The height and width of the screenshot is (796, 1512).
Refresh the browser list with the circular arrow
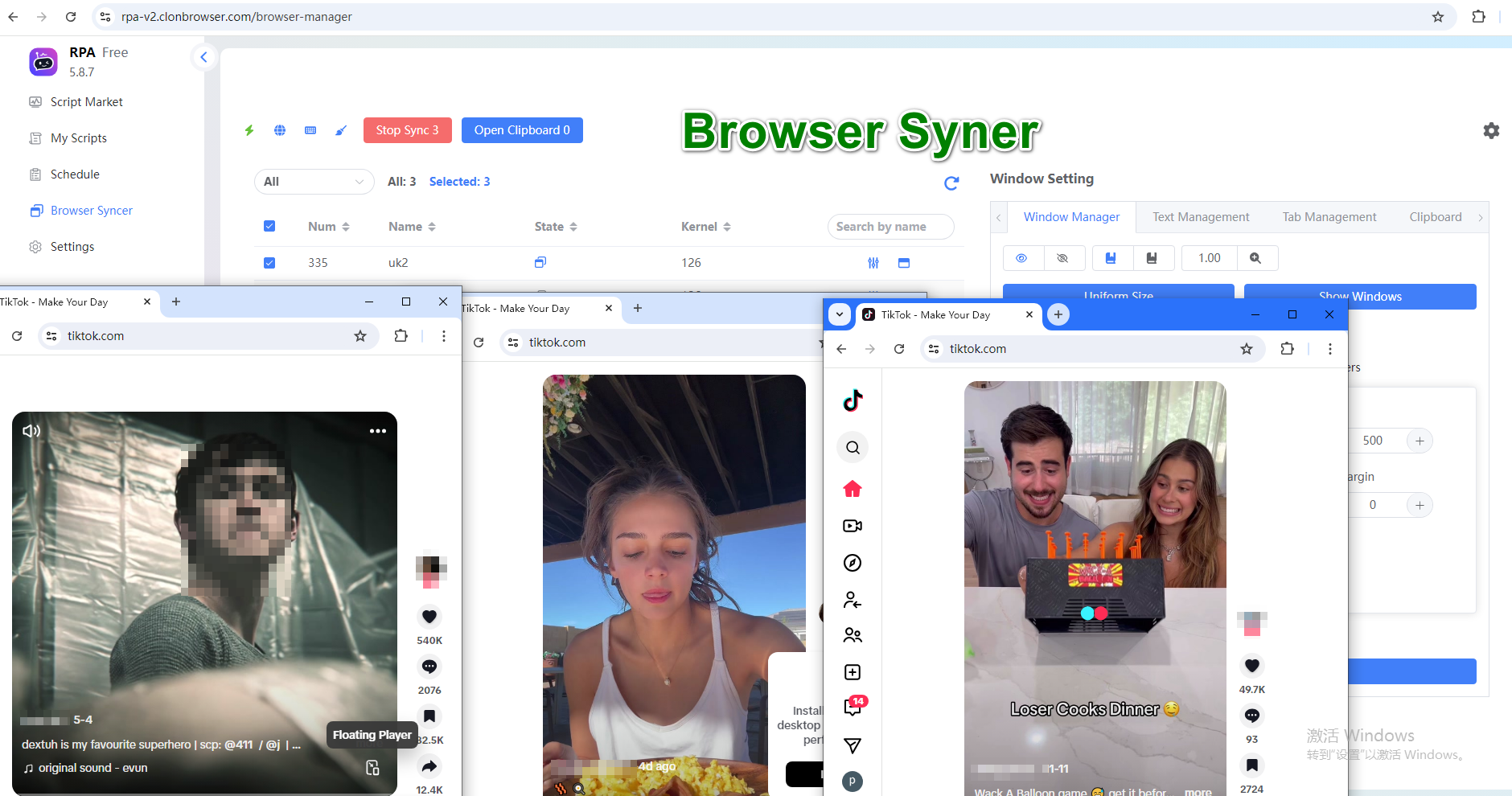951,183
